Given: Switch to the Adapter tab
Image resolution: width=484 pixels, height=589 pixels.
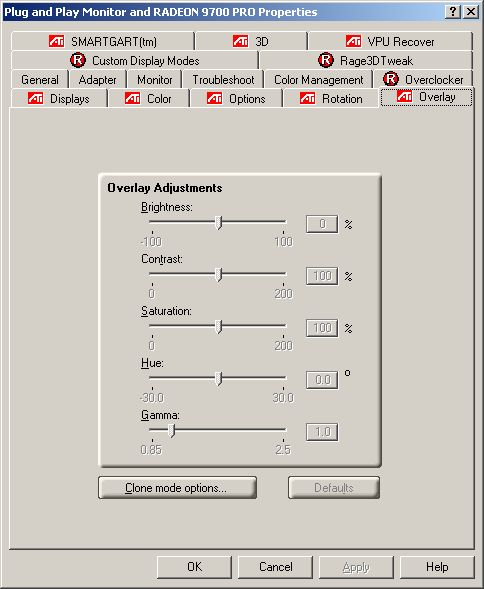Looking at the screenshot, I should (97, 79).
